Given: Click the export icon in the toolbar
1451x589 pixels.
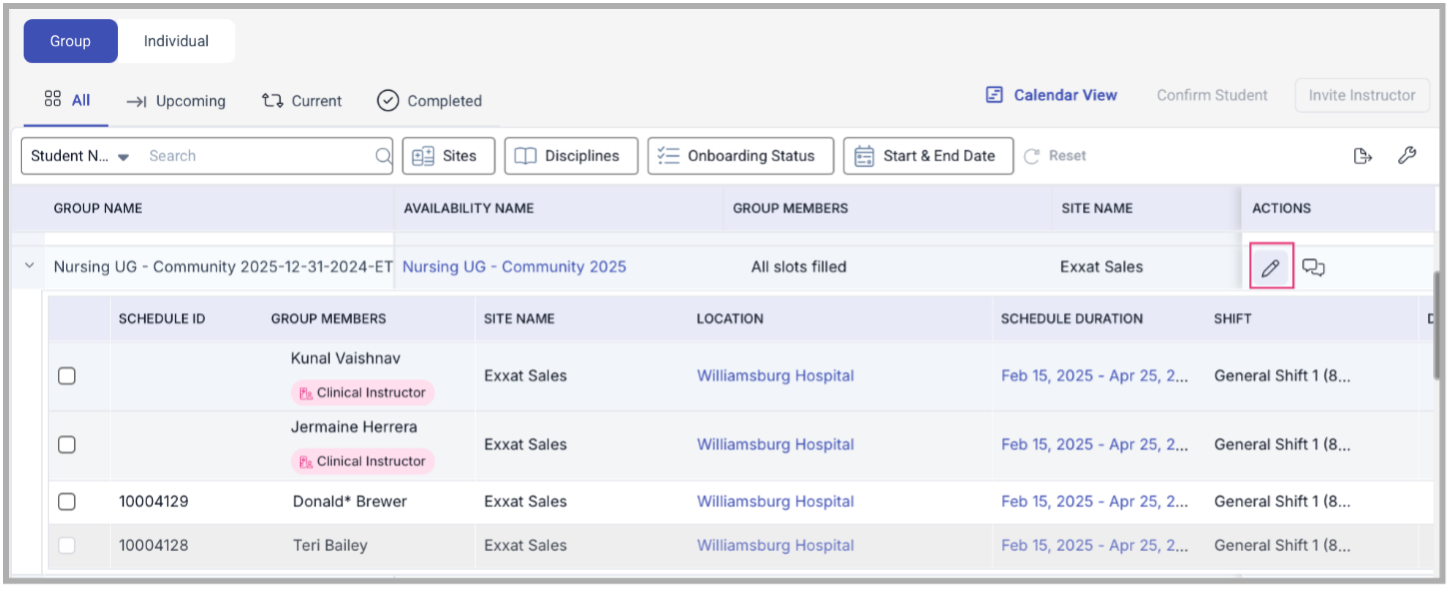Looking at the screenshot, I should click(x=1362, y=156).
